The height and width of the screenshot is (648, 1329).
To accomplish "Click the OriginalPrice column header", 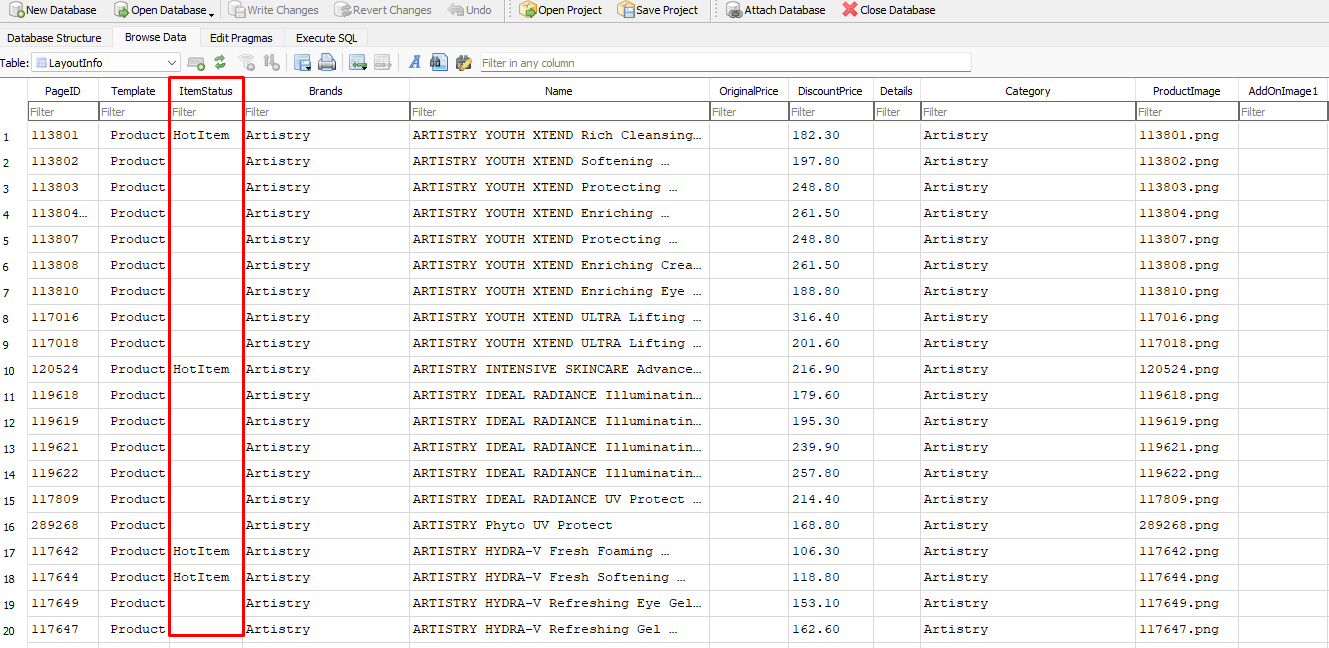I will [x=749, y=91].
